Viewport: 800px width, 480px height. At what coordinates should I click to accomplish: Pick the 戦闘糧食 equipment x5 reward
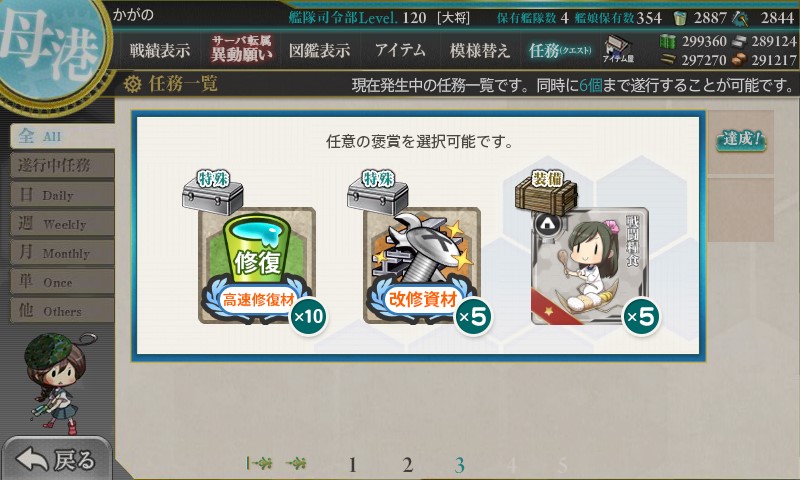(590, 265)
